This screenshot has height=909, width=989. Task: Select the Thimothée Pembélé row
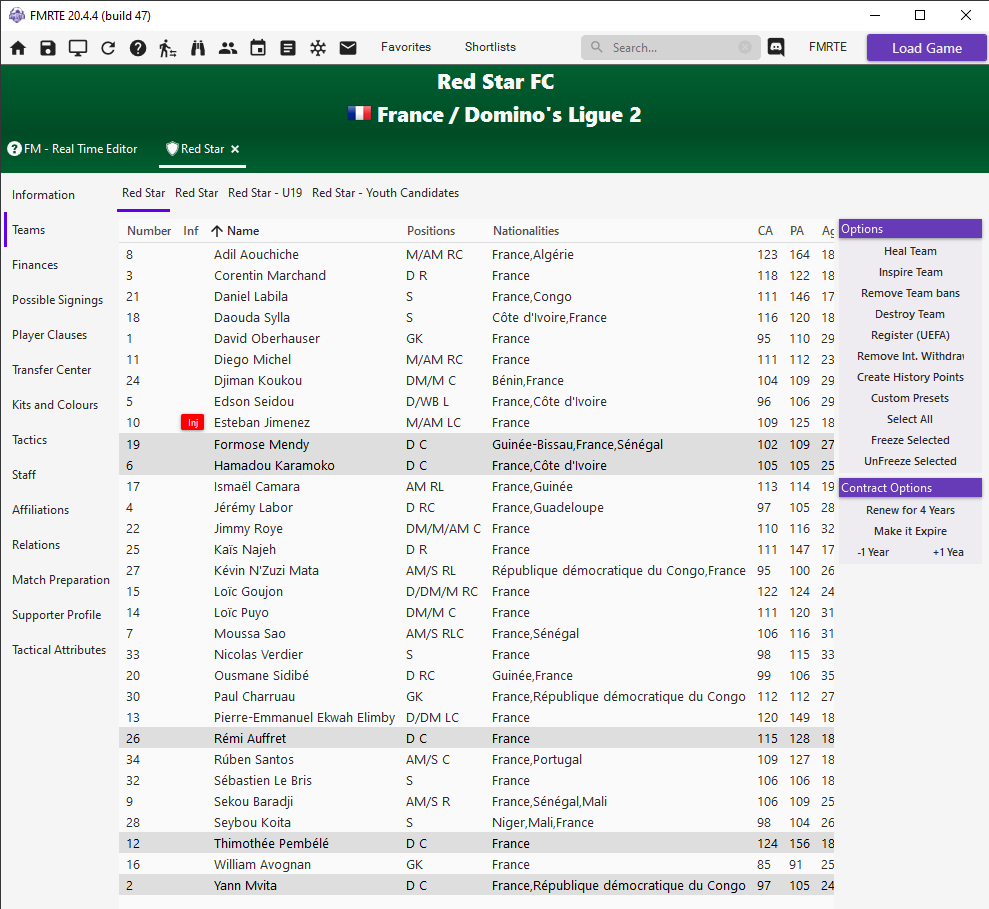click(x=476, y=843)
